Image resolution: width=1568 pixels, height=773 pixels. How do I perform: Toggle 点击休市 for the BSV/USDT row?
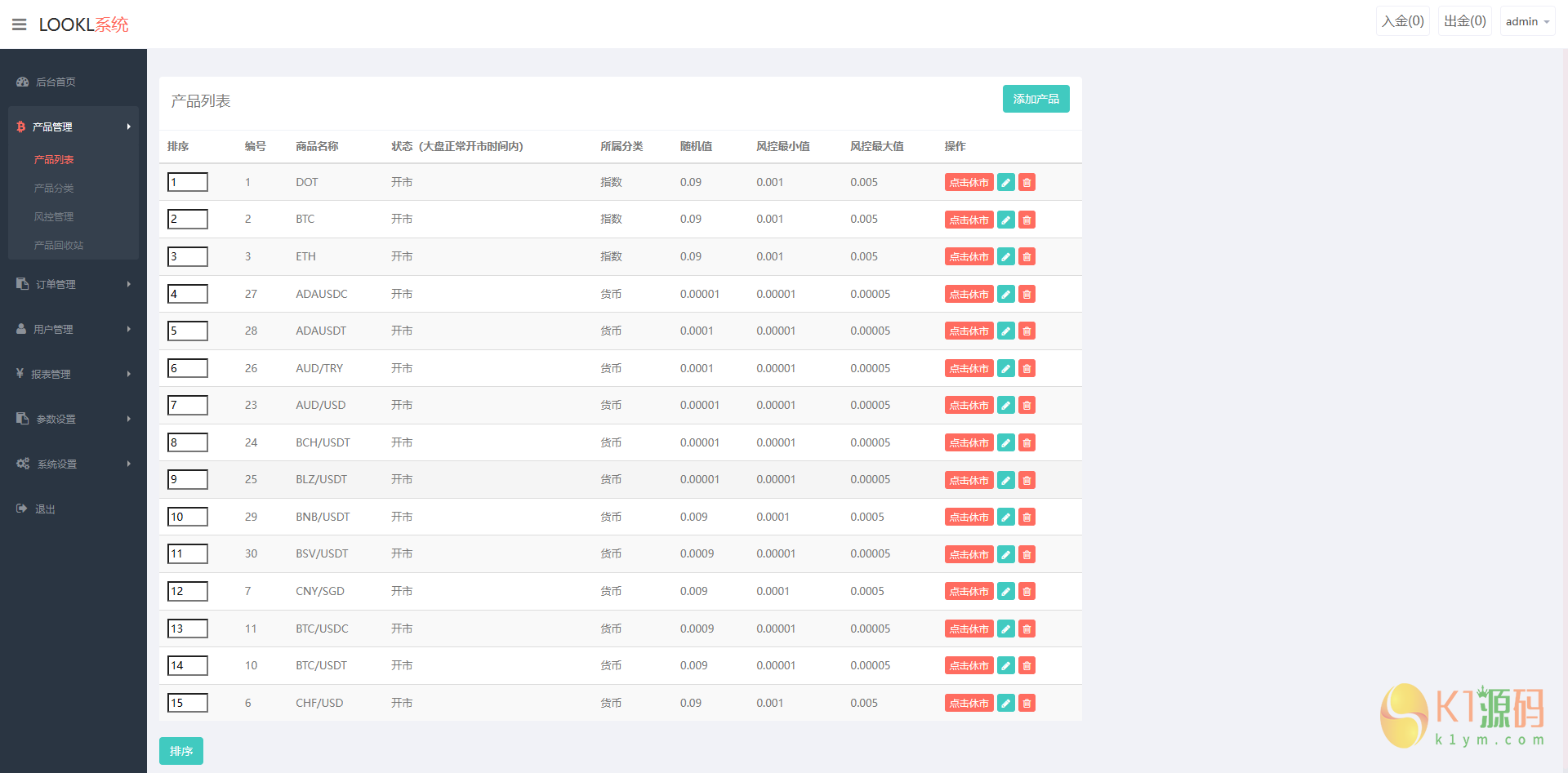click(969, 555)
